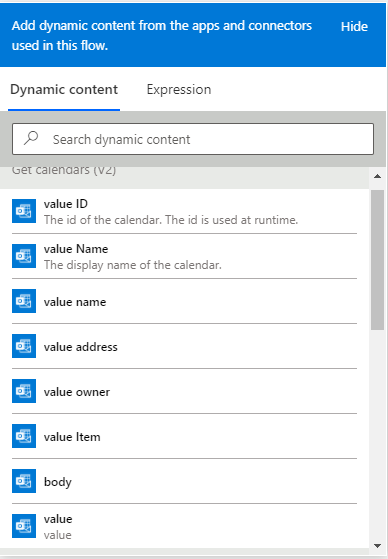Click the Outlook icon beside lowercase value name
This screenshot has width=388, height=559.
click(24, 301)
